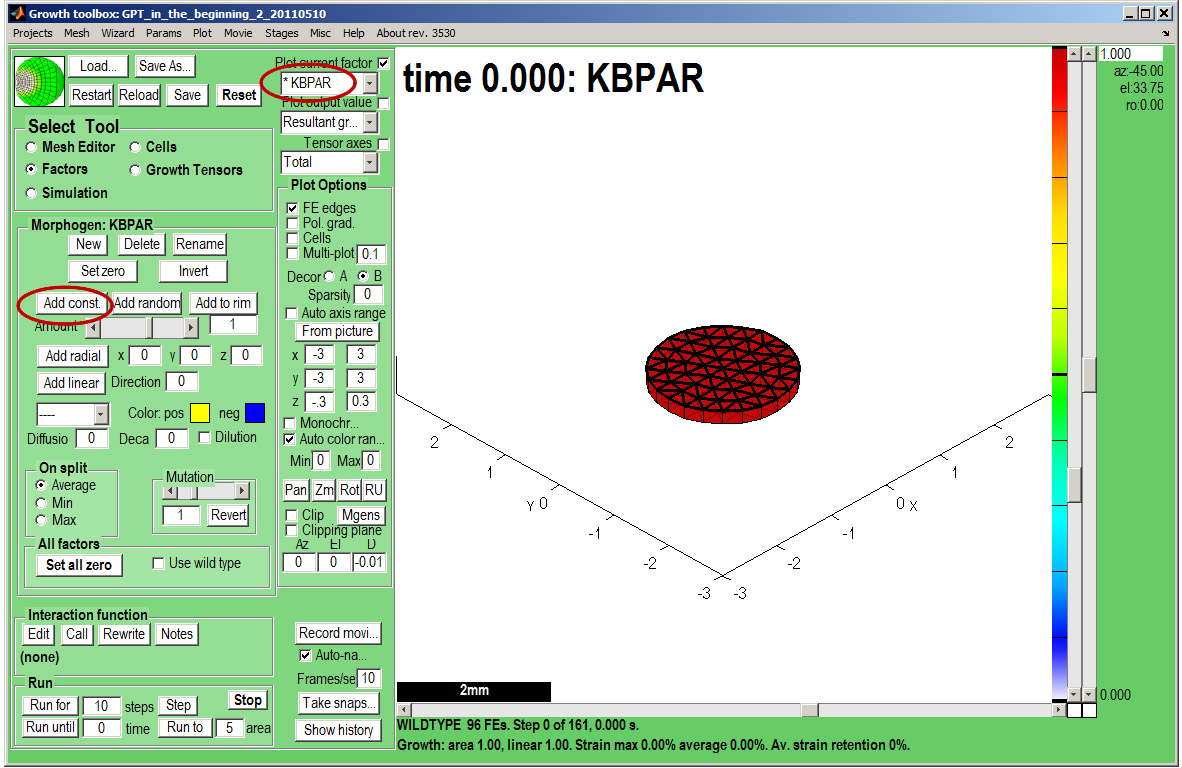Viewport: 1182px width, 768px height.
Task: Click the yellow positive color swatch
Action: click(x=200, y=413)
